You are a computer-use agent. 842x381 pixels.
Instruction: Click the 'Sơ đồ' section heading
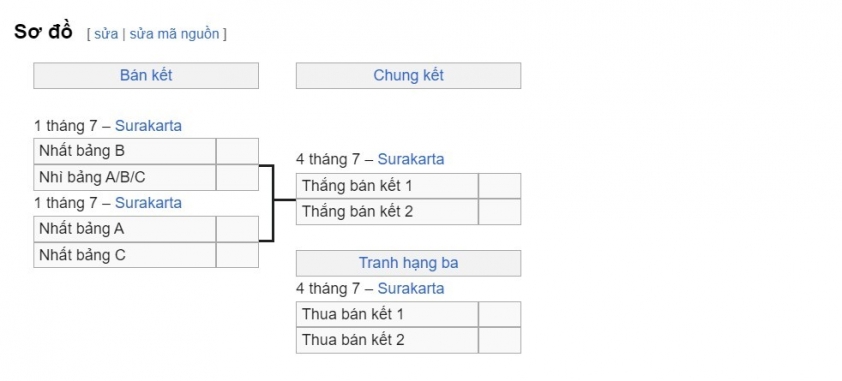click(x=43, y=32)
